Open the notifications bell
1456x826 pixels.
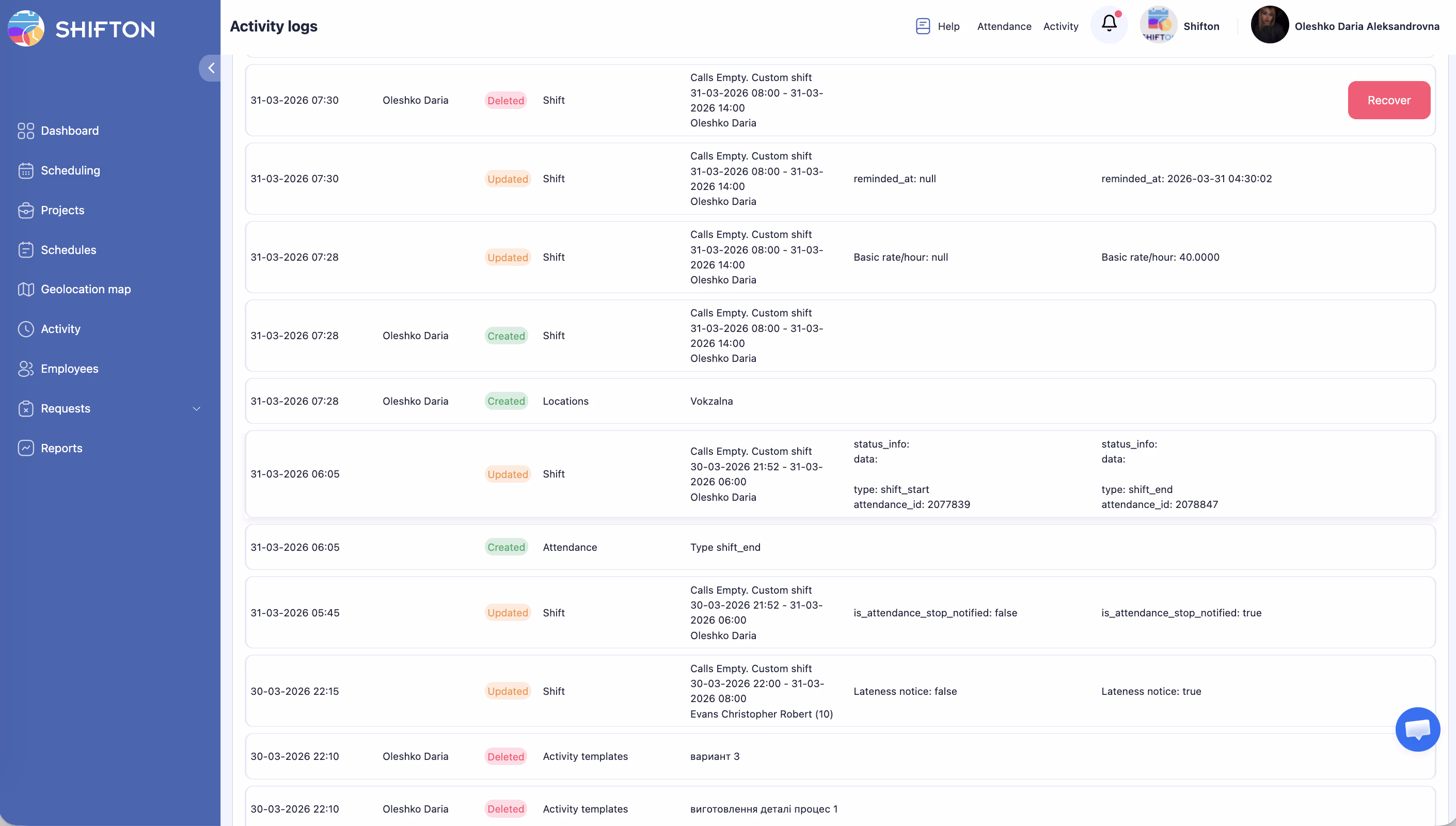pyautogui.click(x=1109, y=24)
